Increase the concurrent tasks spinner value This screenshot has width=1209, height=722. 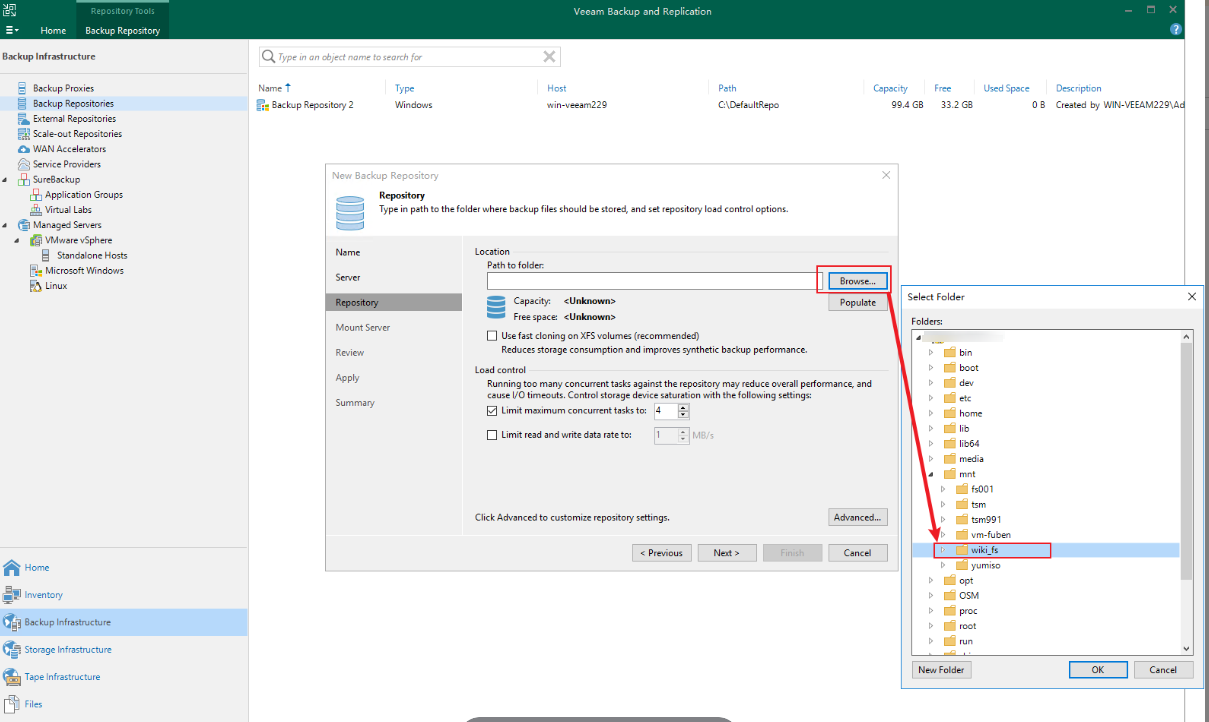(x=684, y=407)
